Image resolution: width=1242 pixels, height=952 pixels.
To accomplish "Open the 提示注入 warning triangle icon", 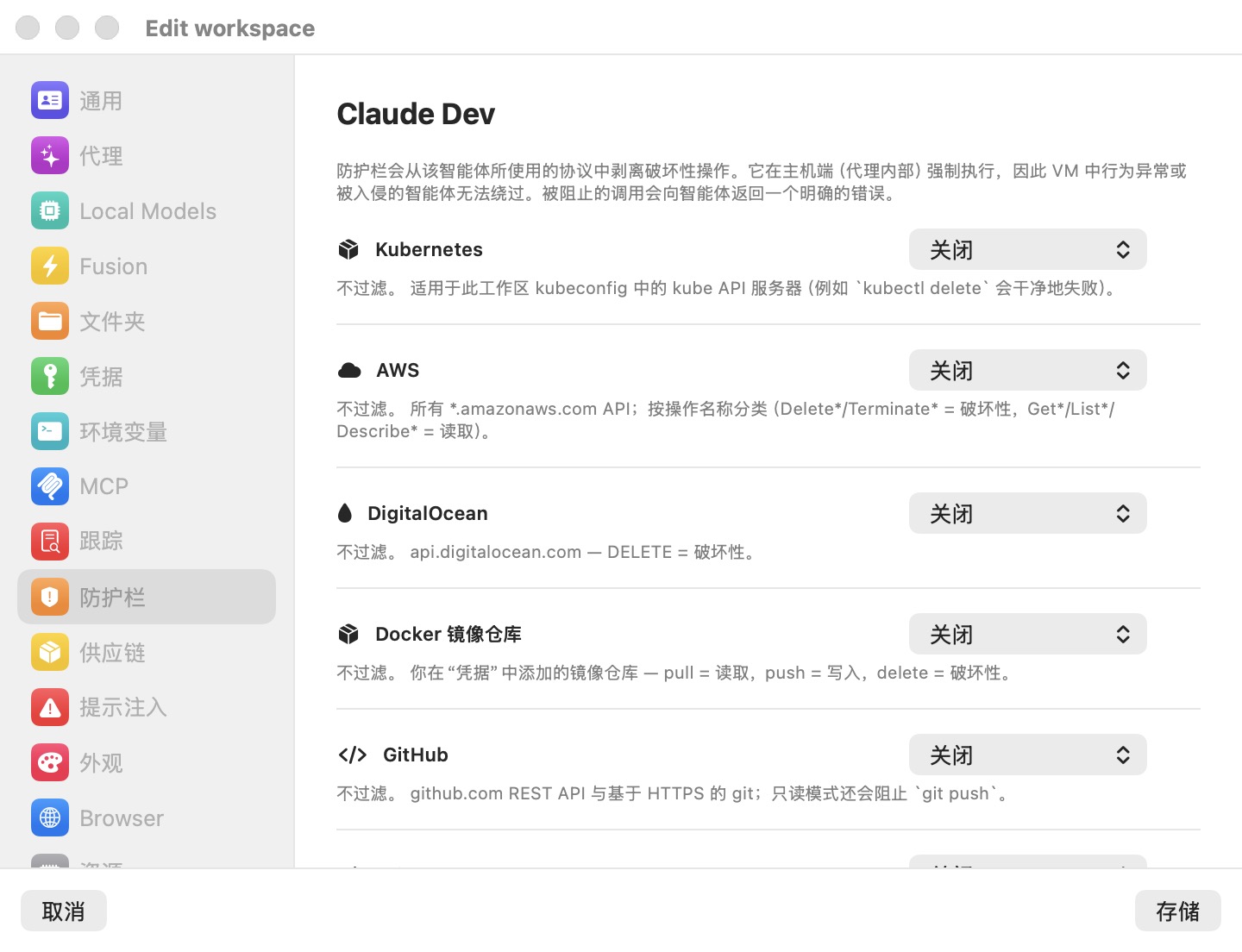I will pyautogui.click(x=50, y=707).
